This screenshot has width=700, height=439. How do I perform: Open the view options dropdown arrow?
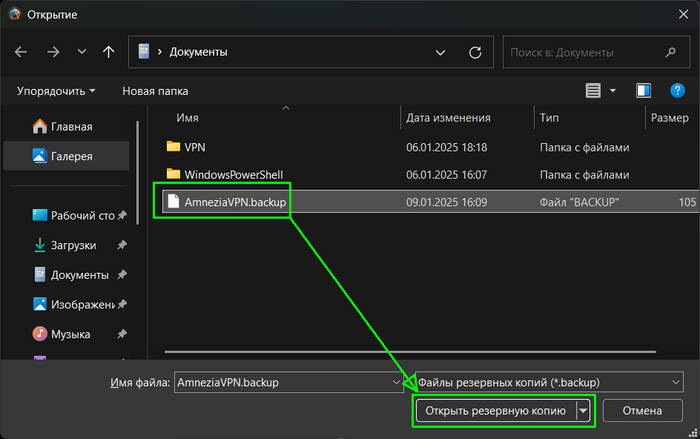coord(613,91)
